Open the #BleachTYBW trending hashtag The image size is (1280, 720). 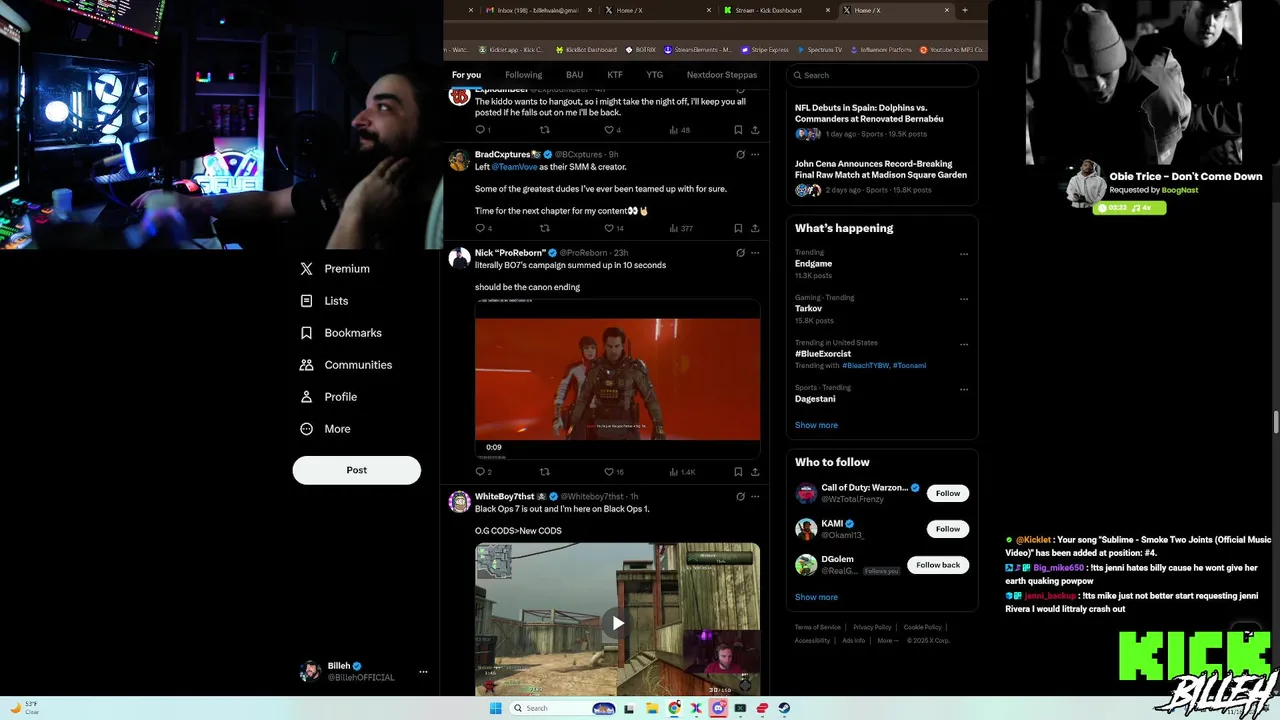(x=865, y=366)
